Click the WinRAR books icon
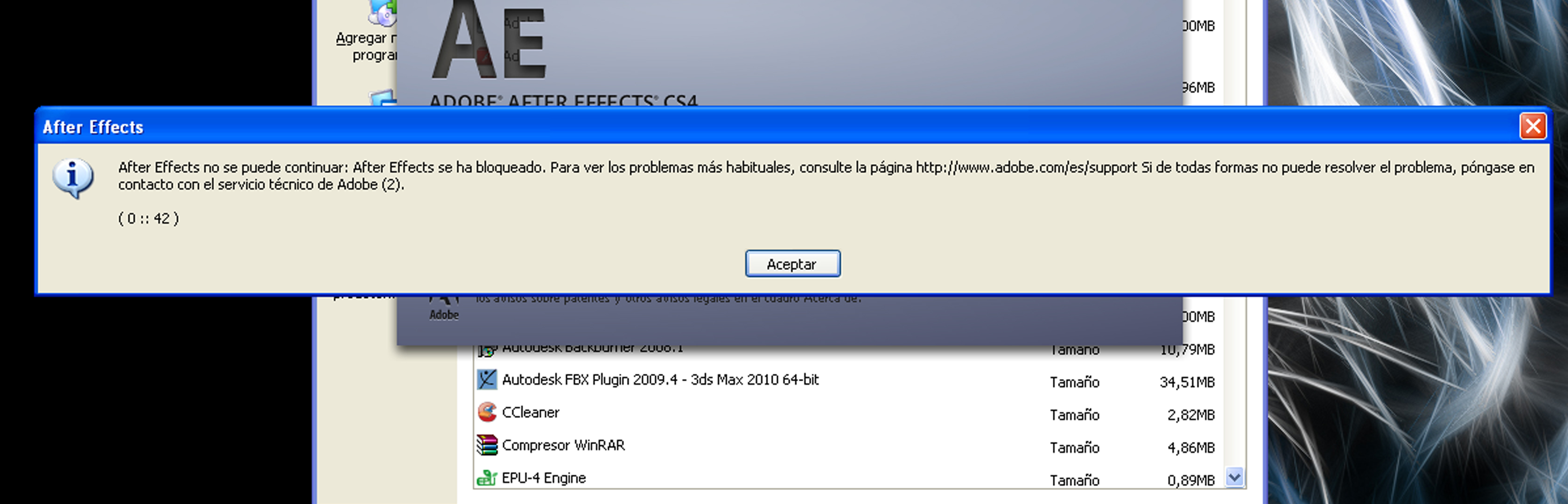Screen dimensions: 1568x504 pos(486,445)
